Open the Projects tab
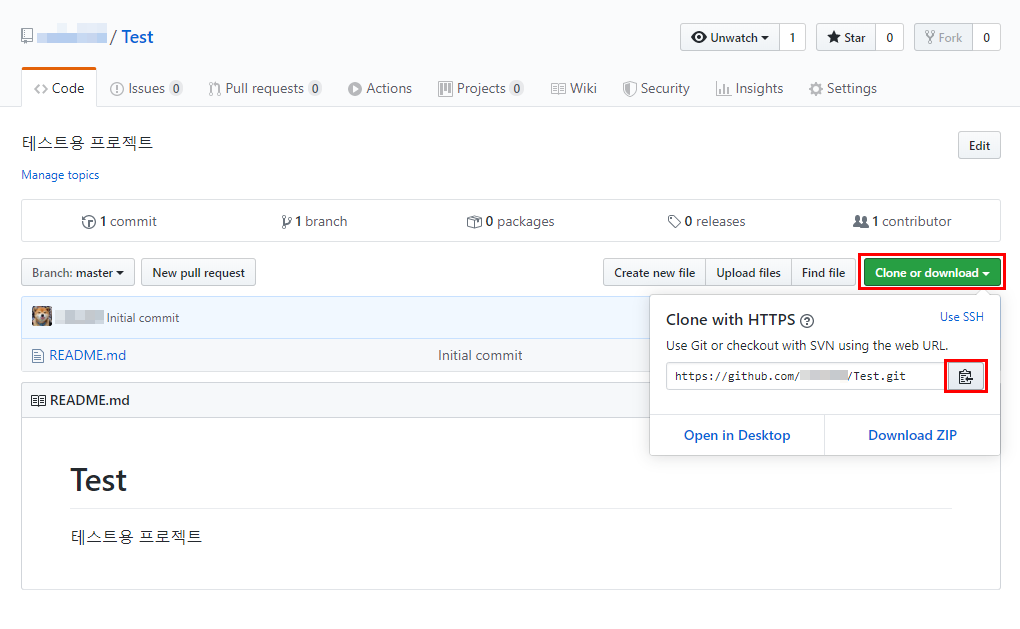This screenshot has width=1020, height=629. (481, 88)
